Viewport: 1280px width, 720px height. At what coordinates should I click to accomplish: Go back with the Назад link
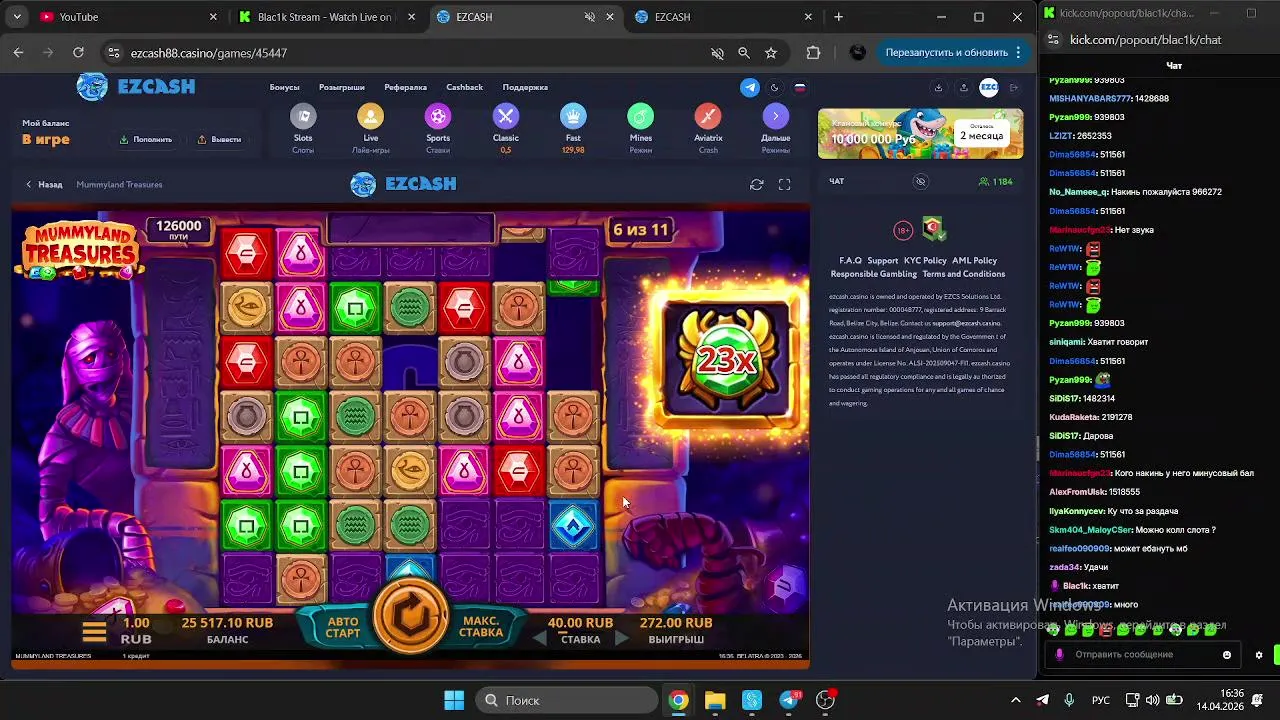tap(44, 184)
